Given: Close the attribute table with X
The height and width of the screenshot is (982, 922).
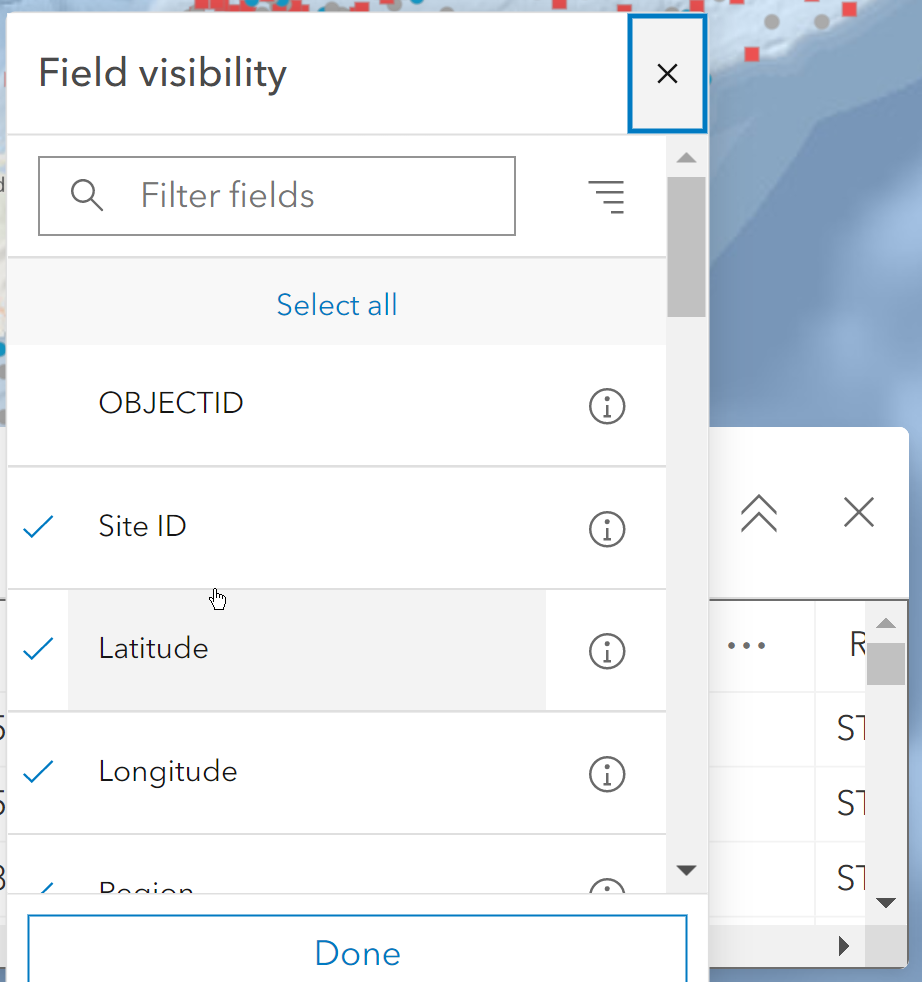Looking at the screenshot, I should click(x=859, y=513).
